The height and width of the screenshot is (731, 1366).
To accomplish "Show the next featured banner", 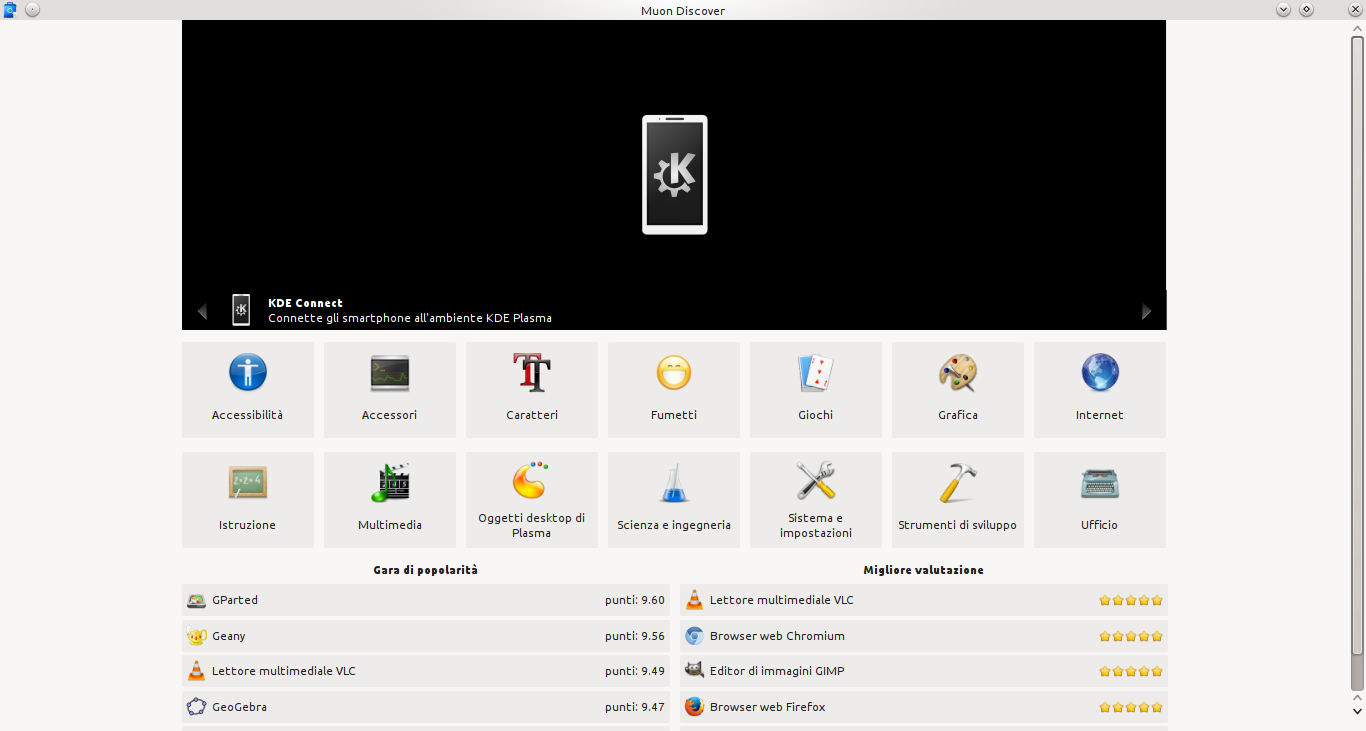I will [1146, 311].
